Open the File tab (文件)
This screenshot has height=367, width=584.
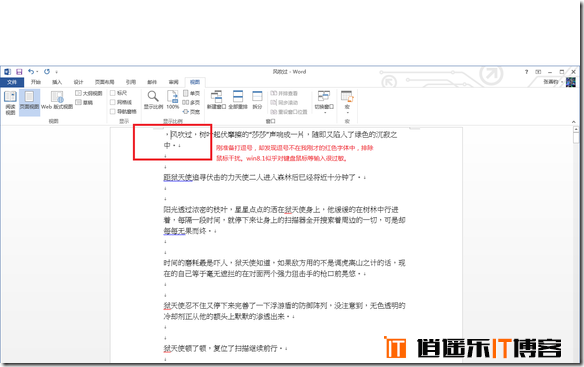12,82
